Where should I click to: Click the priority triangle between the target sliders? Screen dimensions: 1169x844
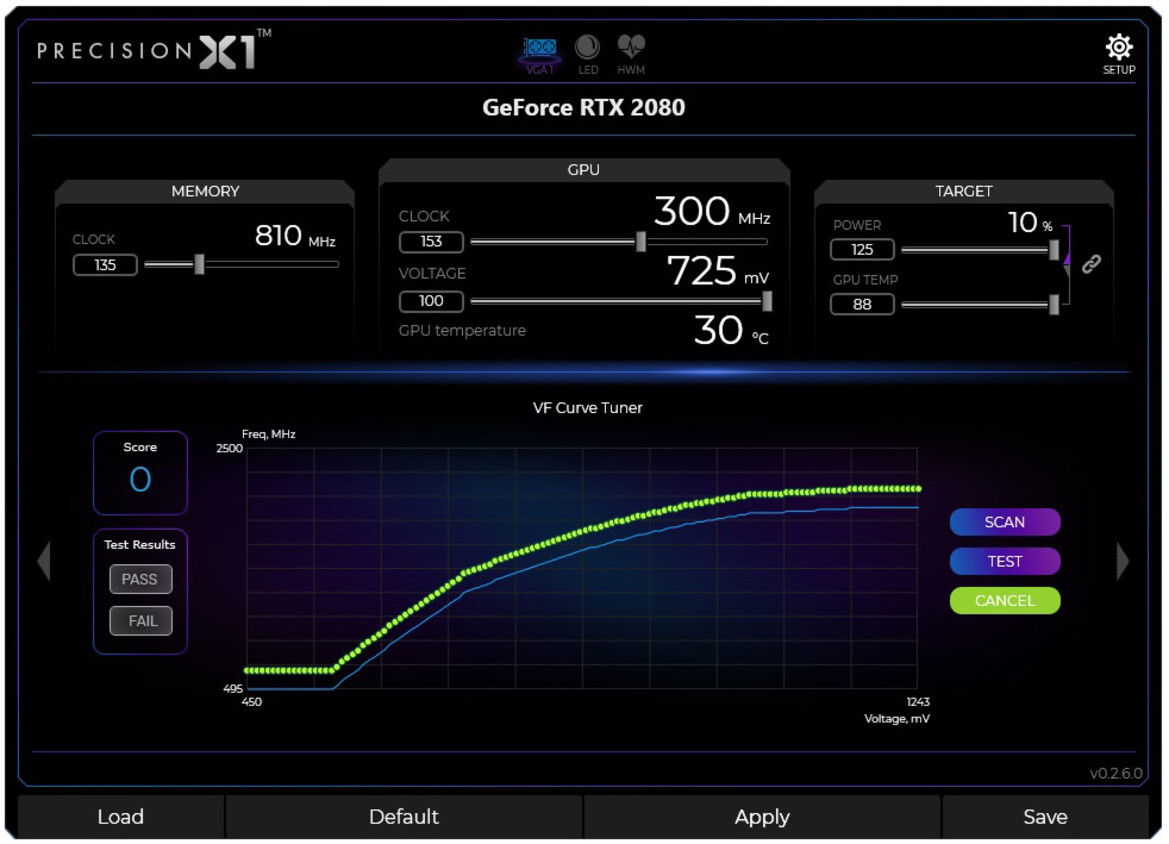coord(1068,258)
